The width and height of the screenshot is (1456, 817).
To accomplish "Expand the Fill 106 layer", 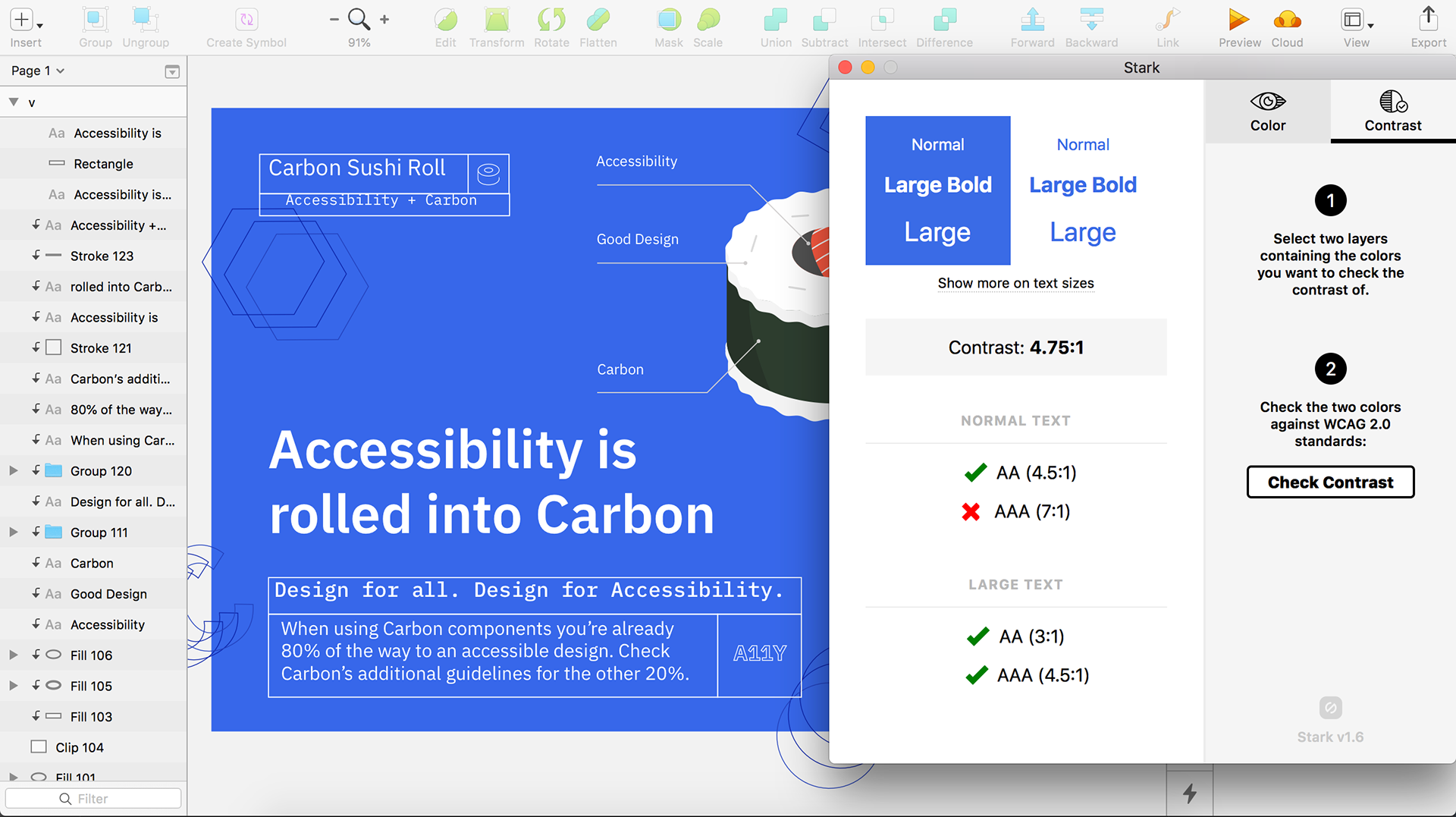I will pyautogui.click(x=14, y=655).
